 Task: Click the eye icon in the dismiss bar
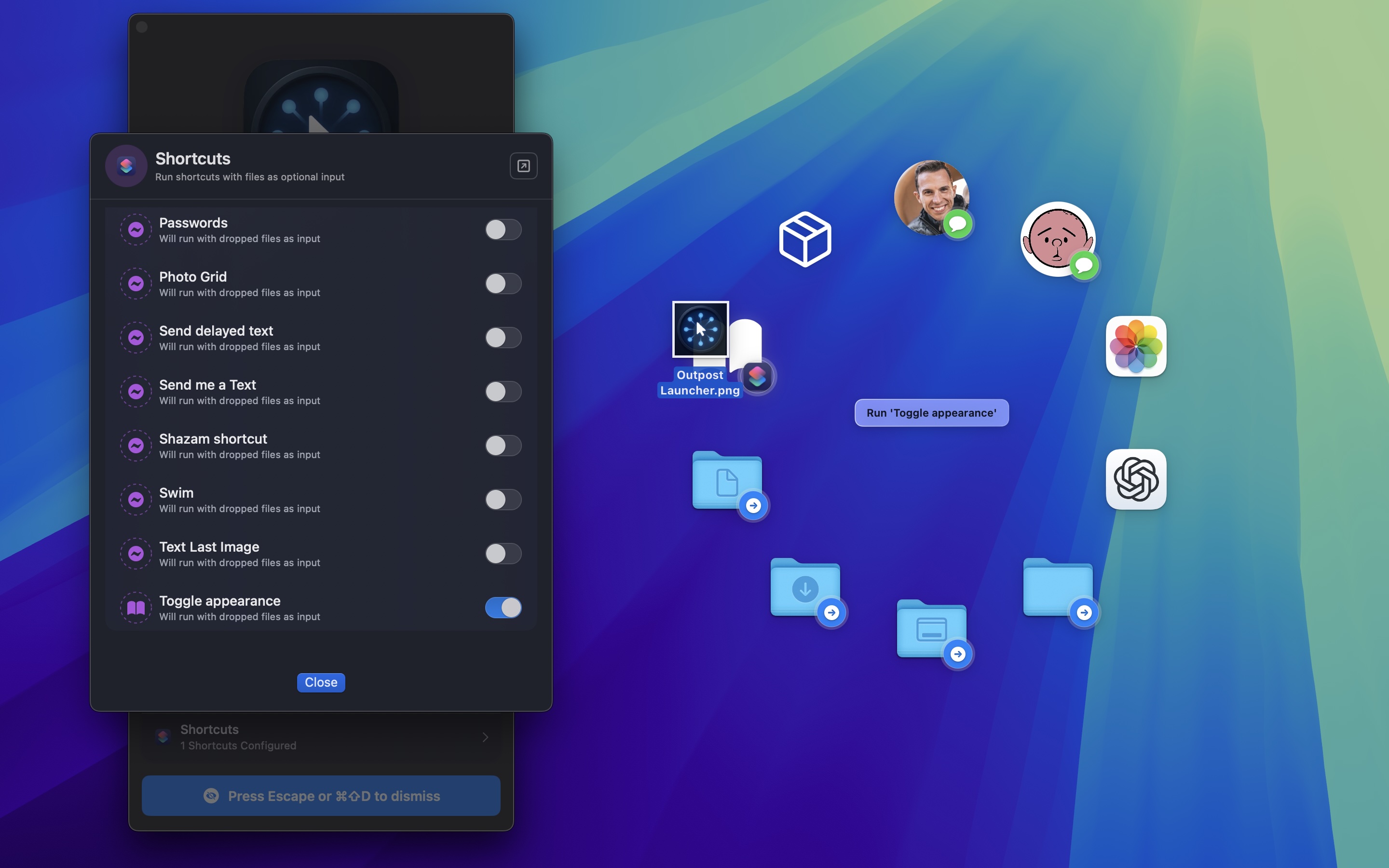tap(212, 796)
